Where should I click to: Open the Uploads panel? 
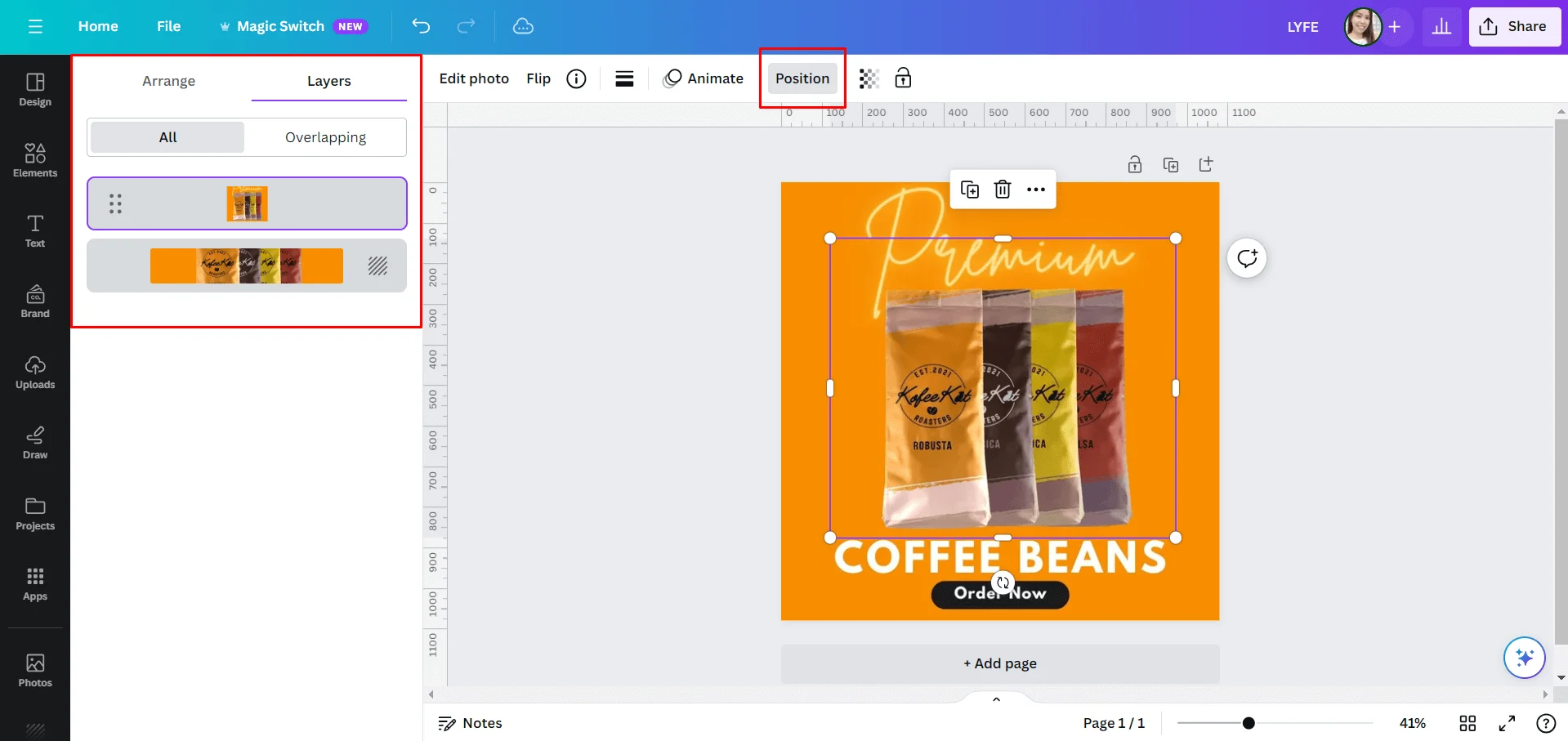pyautogui.click(x=34, y=373)
